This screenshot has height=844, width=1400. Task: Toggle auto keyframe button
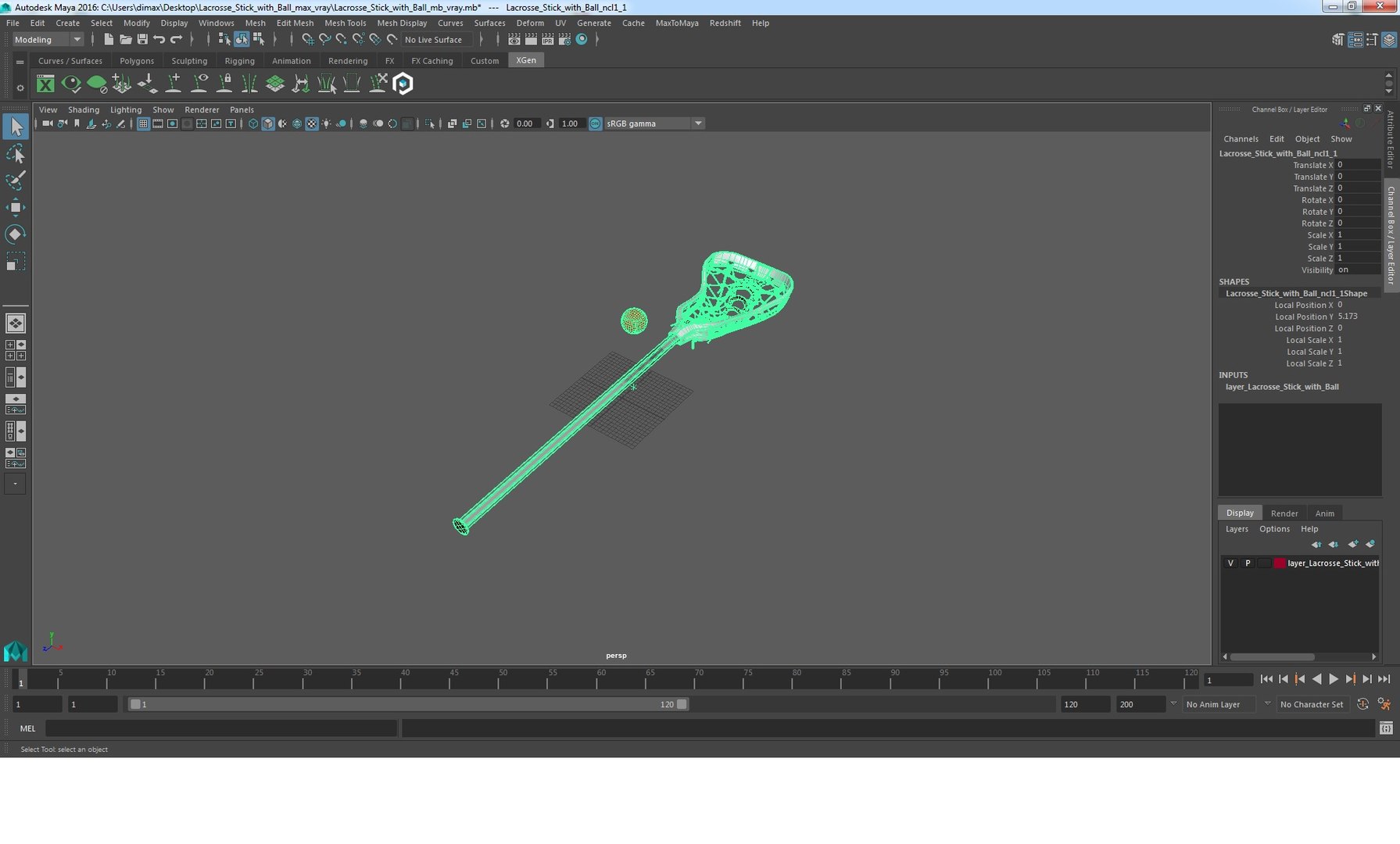pyautogui.click(x=1362, y=704)
